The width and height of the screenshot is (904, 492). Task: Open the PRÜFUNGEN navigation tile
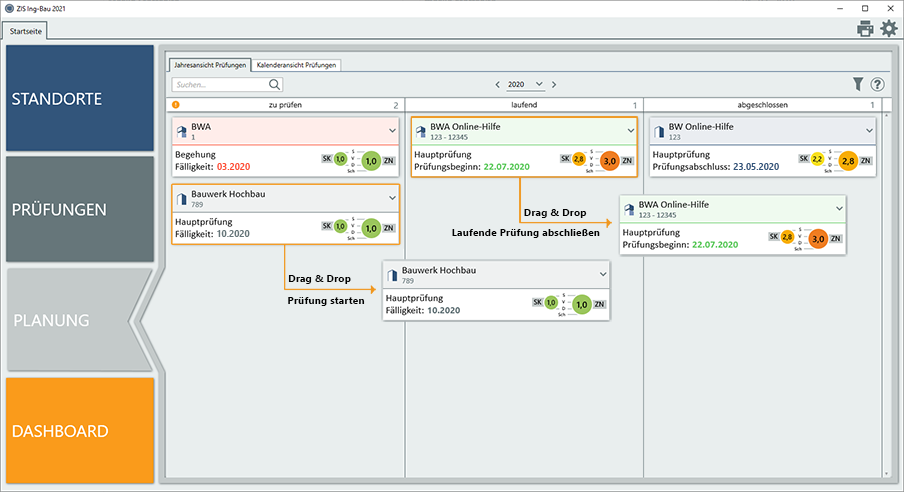pyautogui.click(x=80, y=210)
